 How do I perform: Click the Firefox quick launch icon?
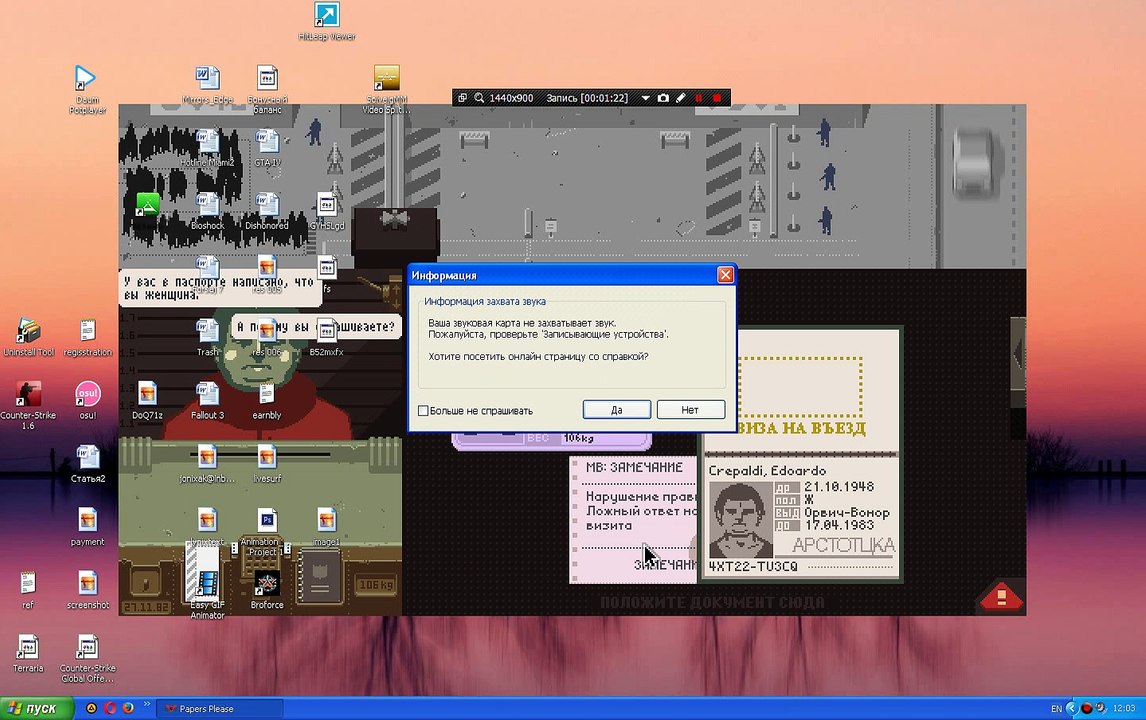128,708
